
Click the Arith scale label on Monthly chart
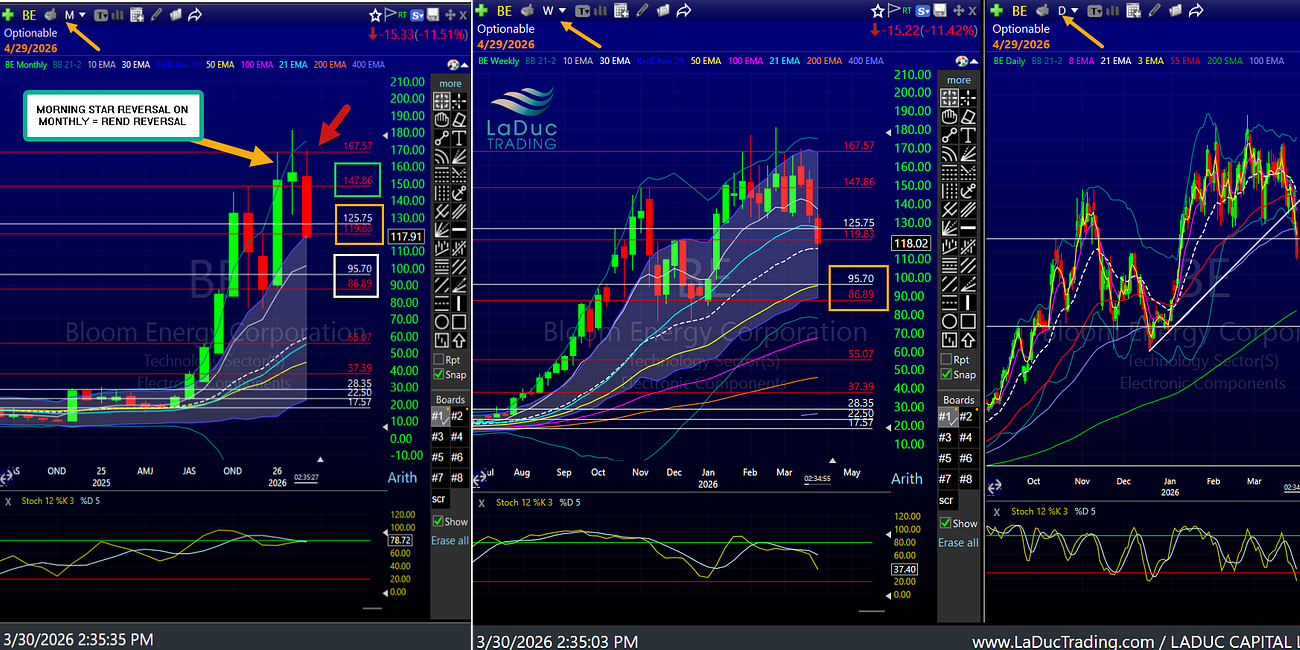pyautogui.click(x=402, y=477)
